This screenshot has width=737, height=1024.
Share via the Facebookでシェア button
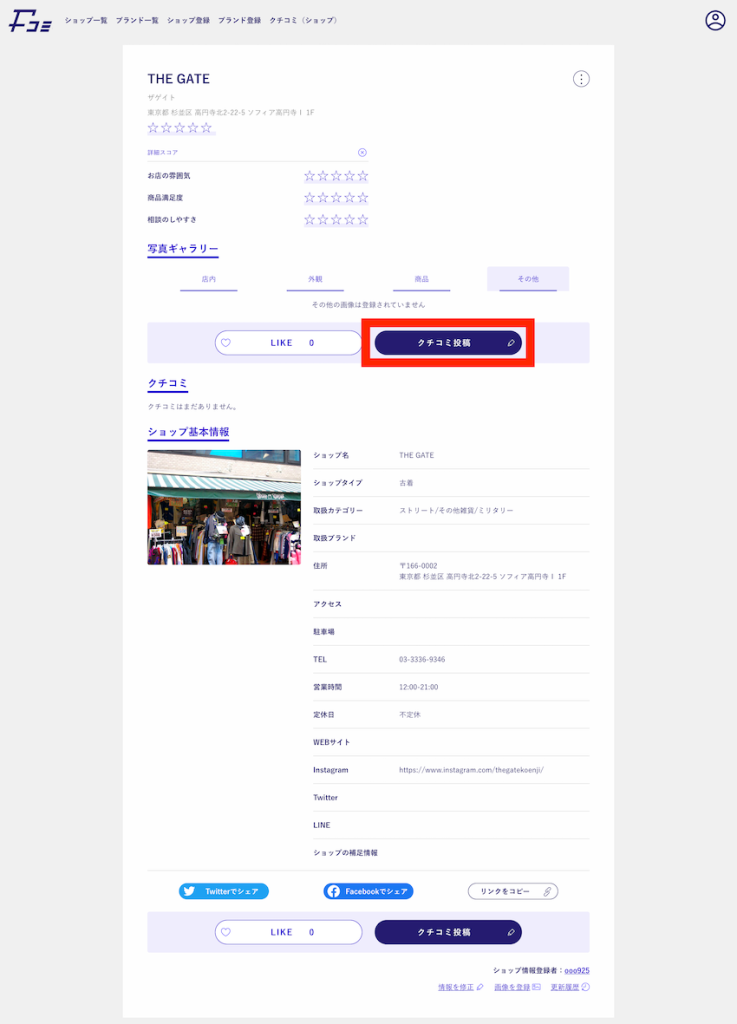click(x=368, y=891)
